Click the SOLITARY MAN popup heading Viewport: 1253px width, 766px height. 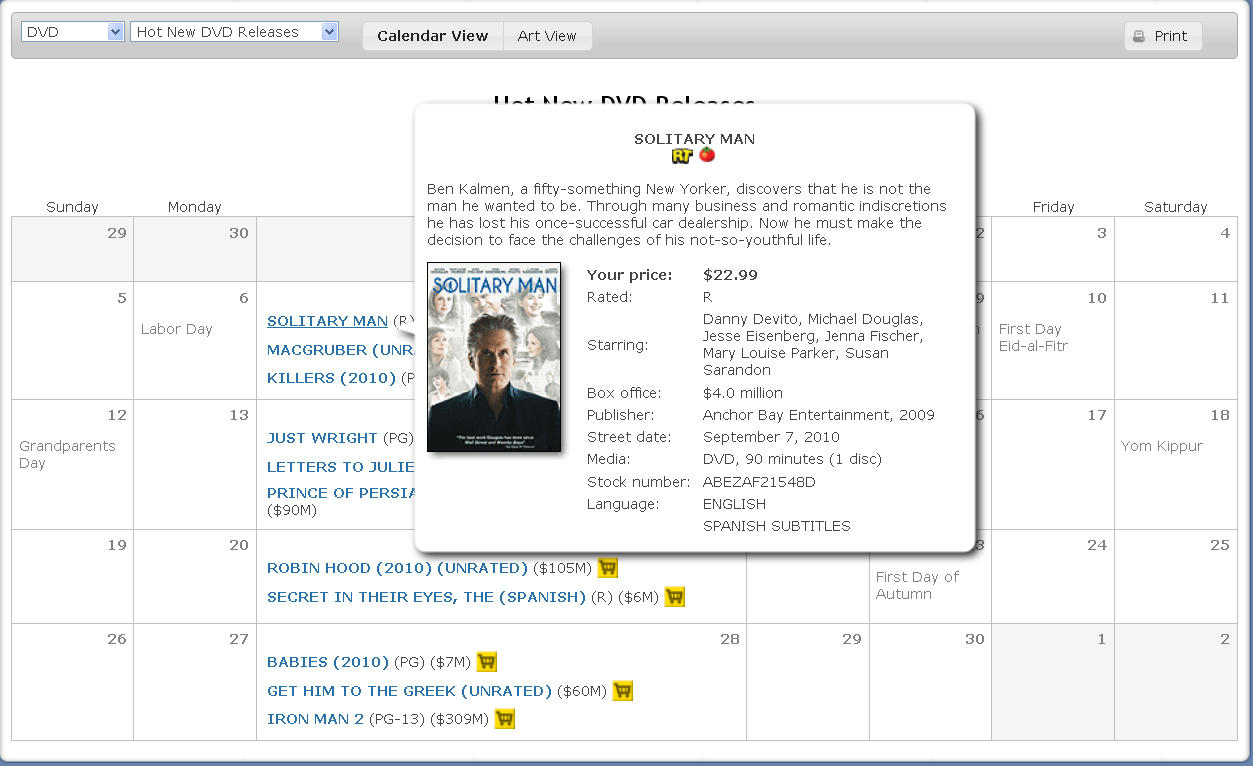coord(694,139)
